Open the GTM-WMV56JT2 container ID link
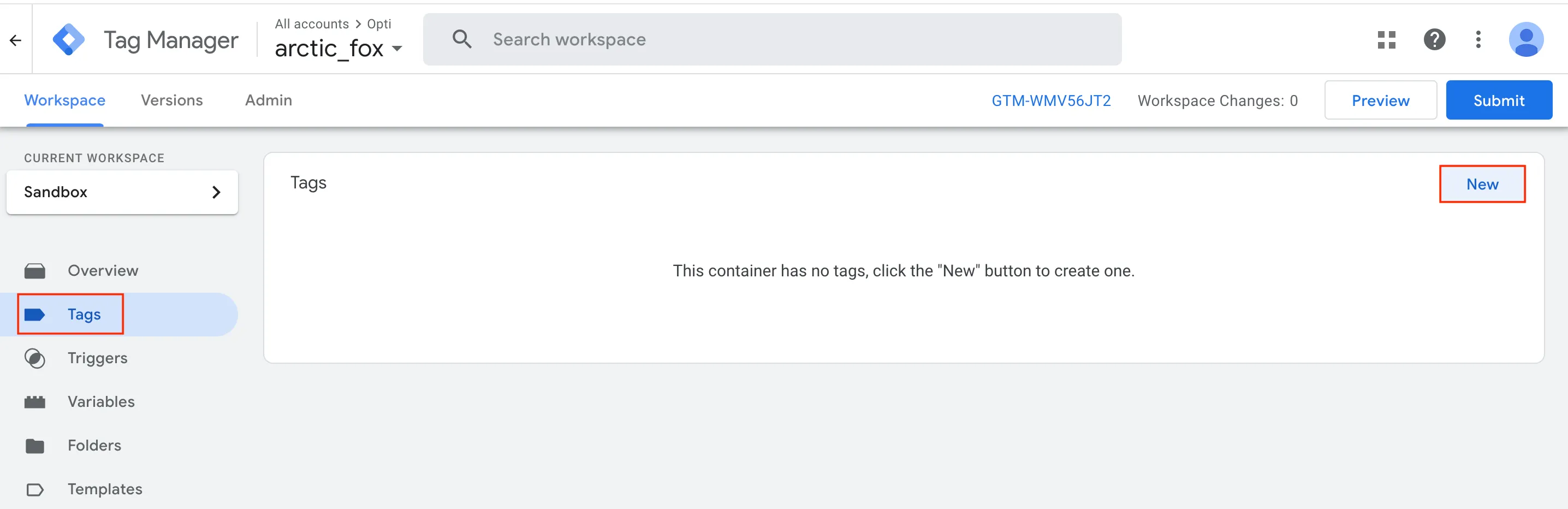The width and height of the screenshot is (1568, 509). click(1050, 100)
